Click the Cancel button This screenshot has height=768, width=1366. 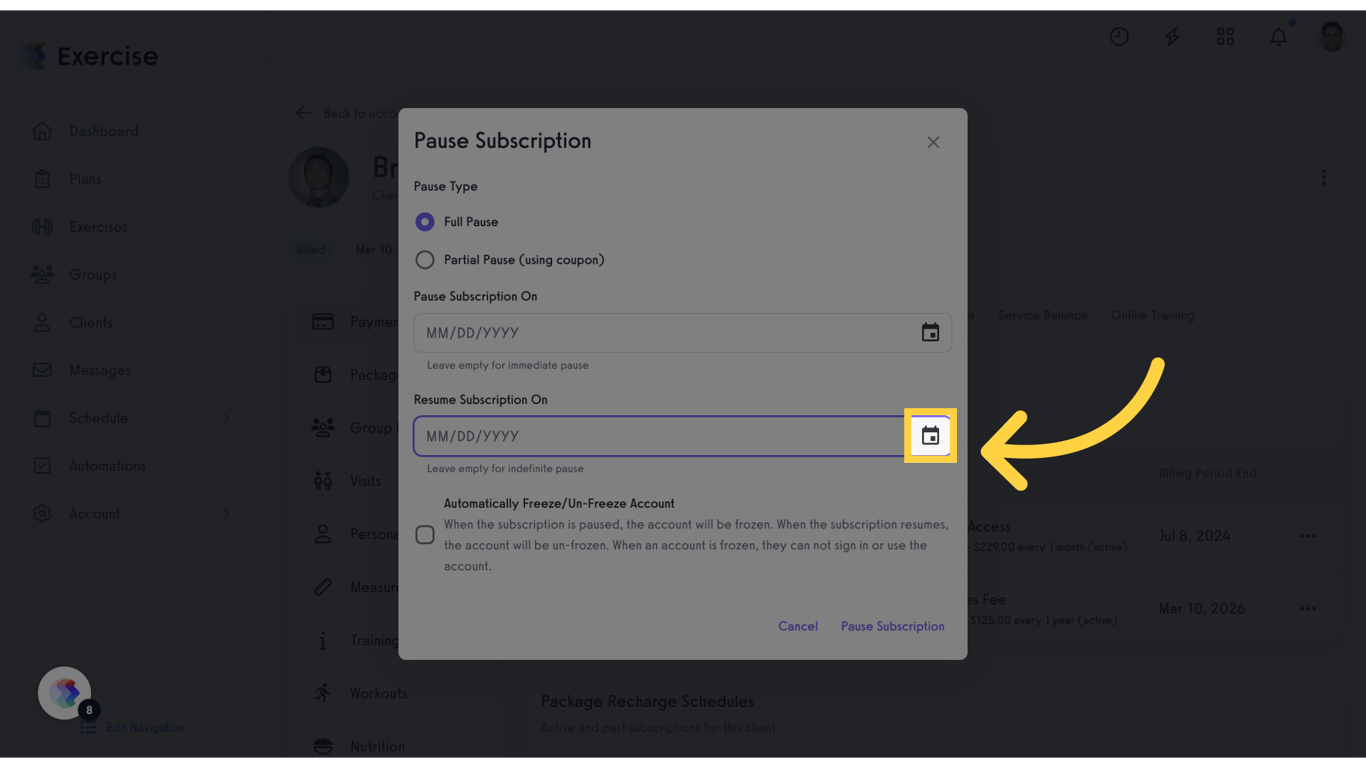tap(798, 626)
